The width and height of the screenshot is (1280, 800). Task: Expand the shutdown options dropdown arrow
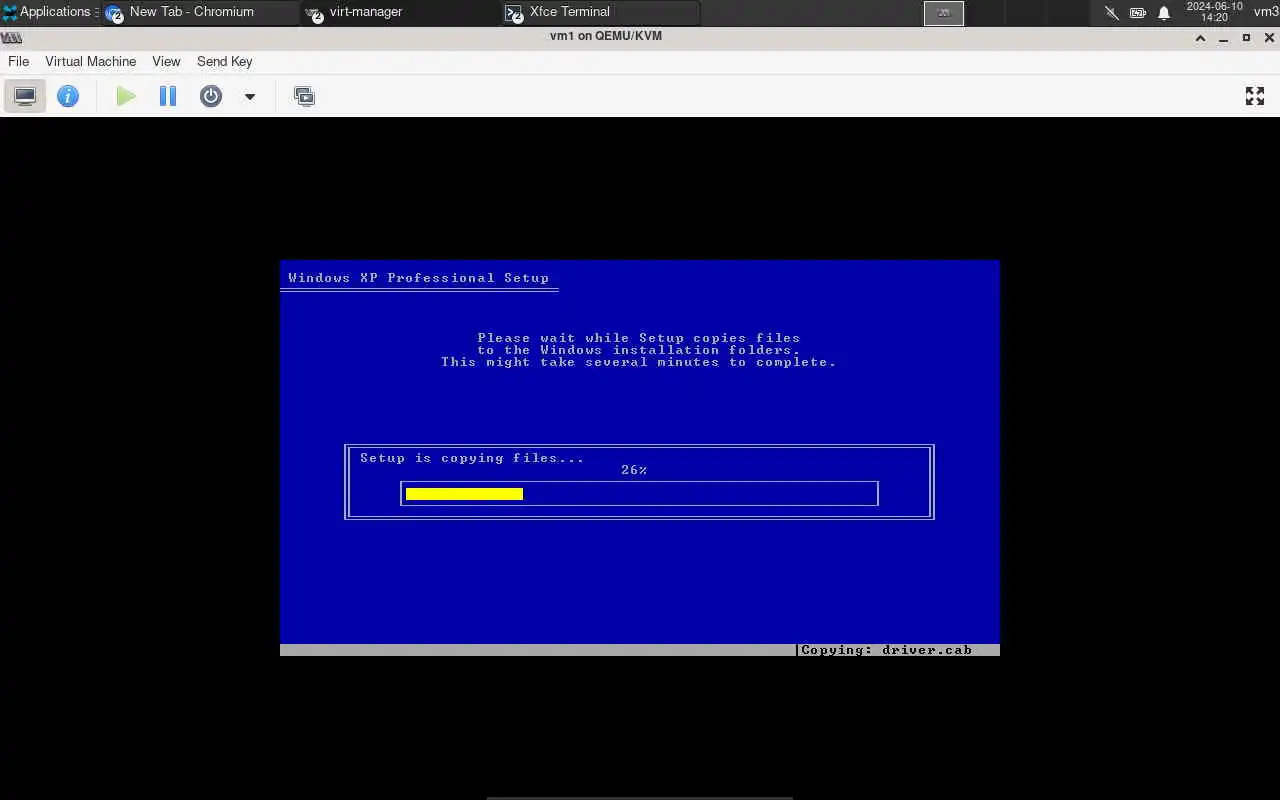(x=250, y=97)
